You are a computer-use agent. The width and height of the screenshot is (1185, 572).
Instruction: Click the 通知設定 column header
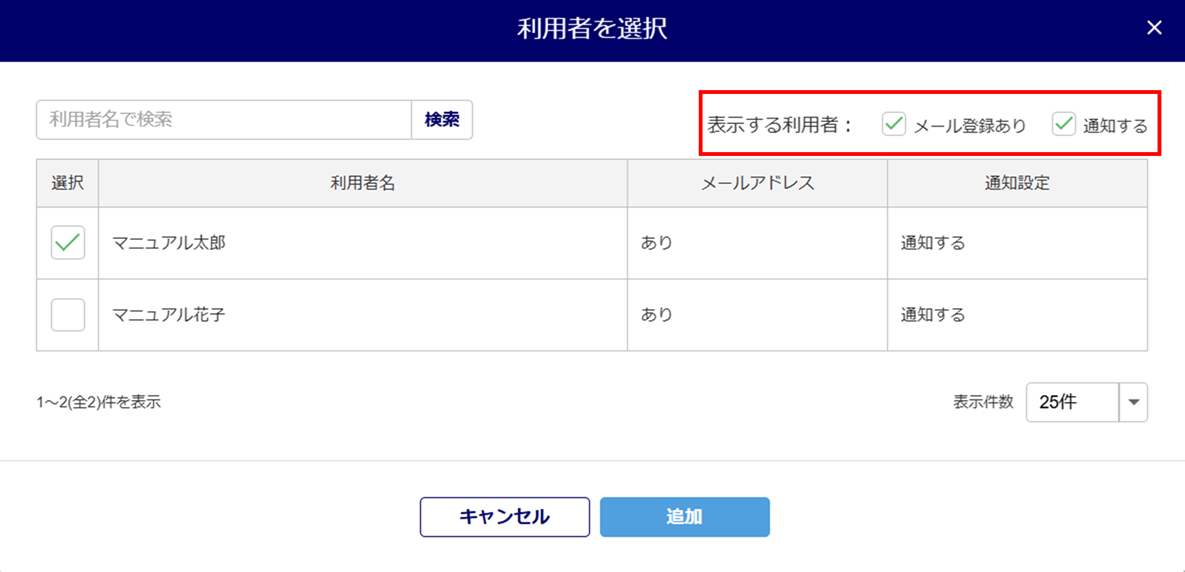tap(1017, 183)
